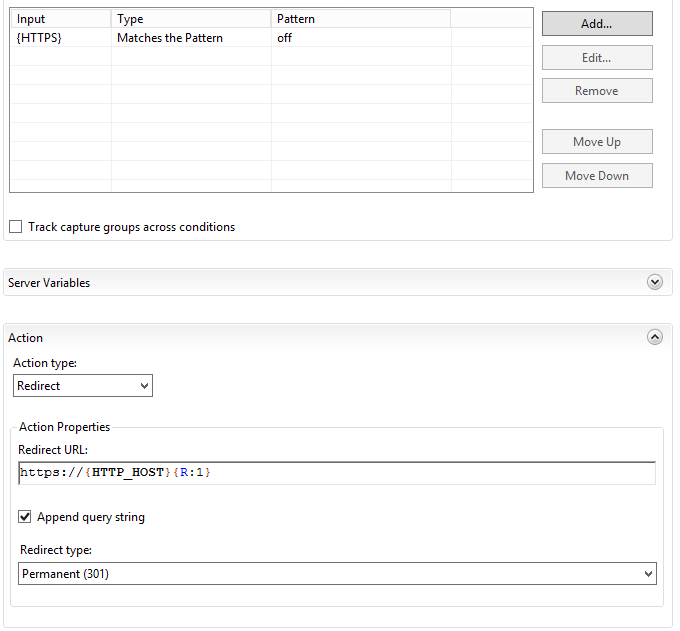Sort by the Input column header

click(x=61, y=19)
